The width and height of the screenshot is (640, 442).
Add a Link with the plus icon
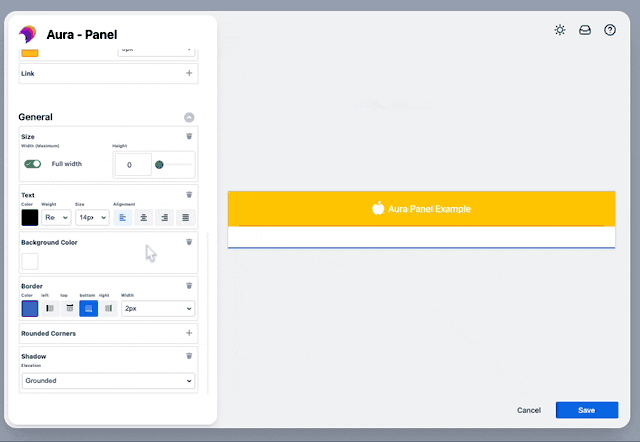[x=189, y=73]
